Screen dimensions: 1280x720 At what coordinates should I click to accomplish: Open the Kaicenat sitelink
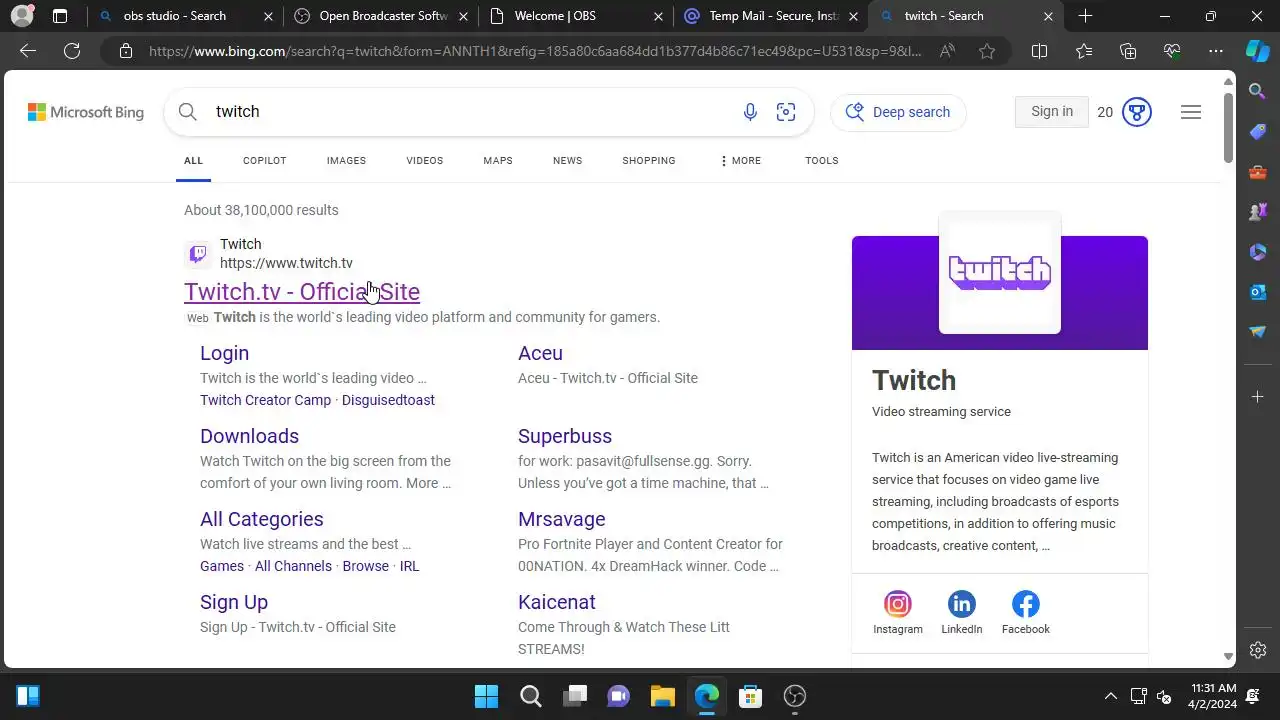pos(557,602)
